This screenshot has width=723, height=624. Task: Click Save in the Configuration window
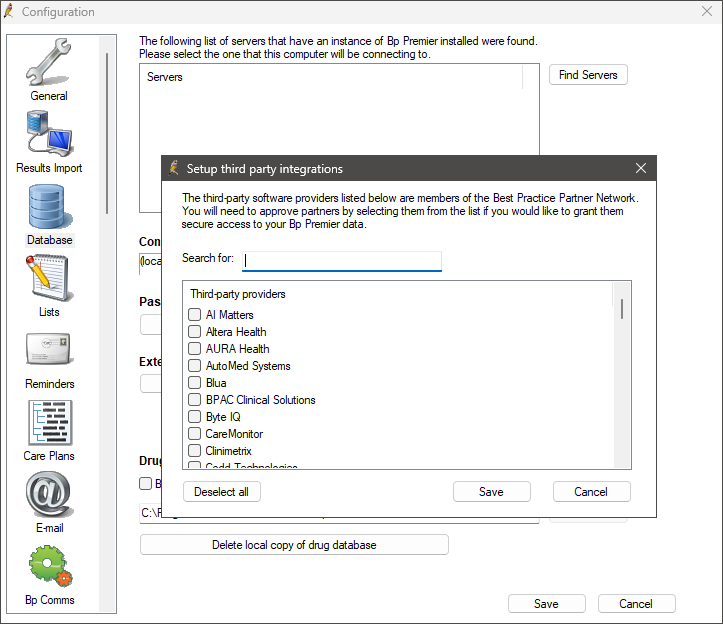tap(546, 604)
